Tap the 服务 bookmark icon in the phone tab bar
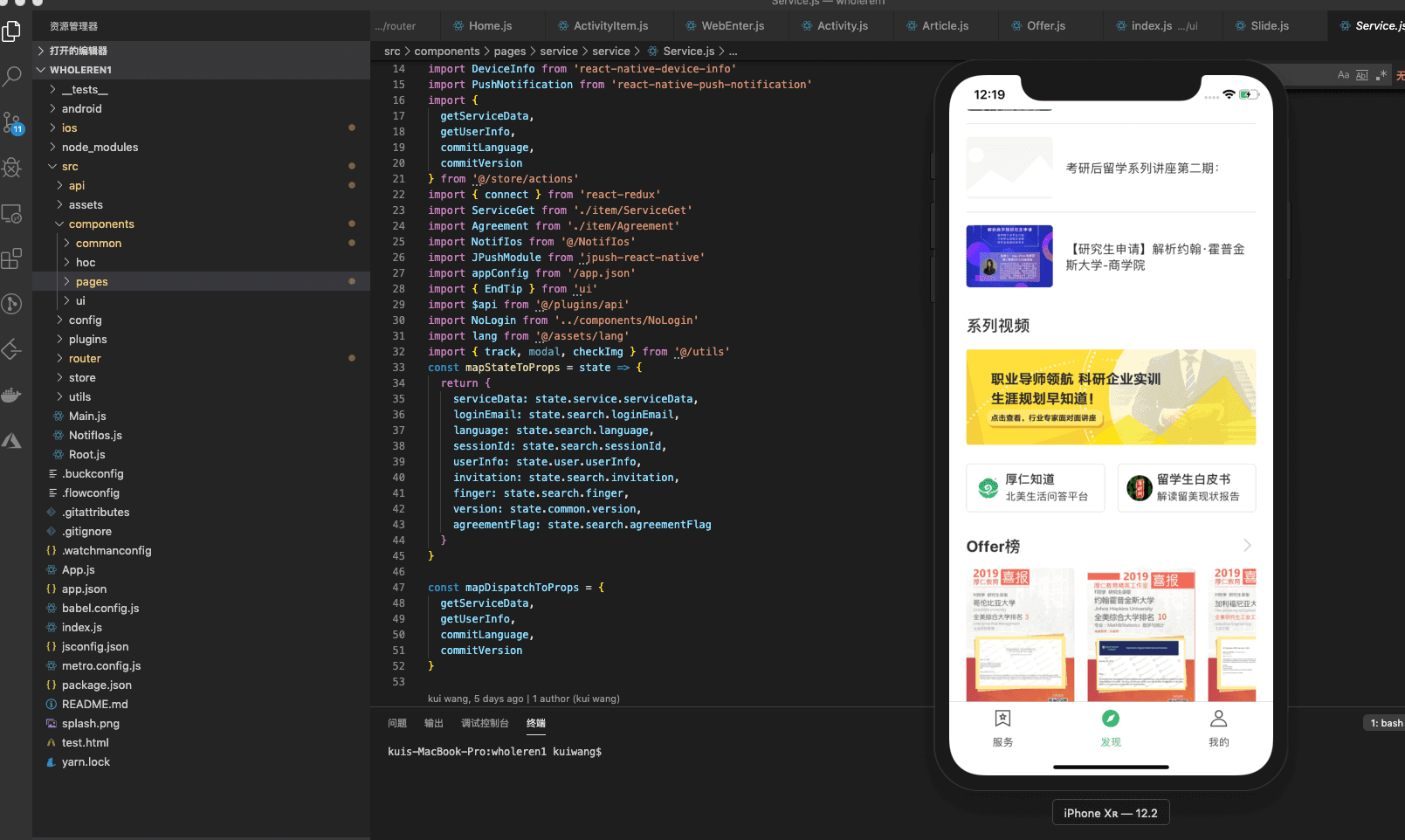Viewport: 1405px width, 840px height. tap(1002, 719)
